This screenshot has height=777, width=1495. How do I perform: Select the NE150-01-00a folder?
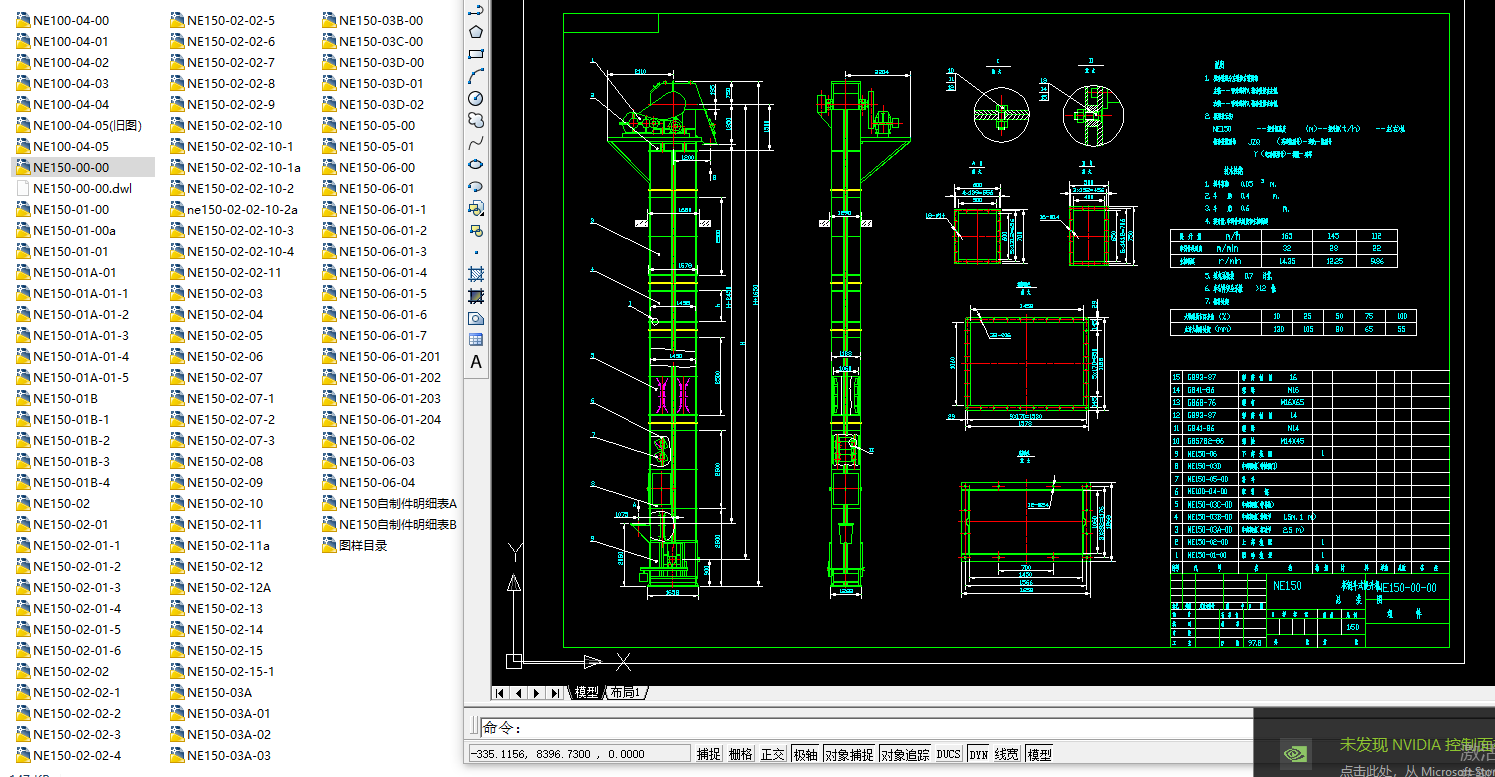66,230
